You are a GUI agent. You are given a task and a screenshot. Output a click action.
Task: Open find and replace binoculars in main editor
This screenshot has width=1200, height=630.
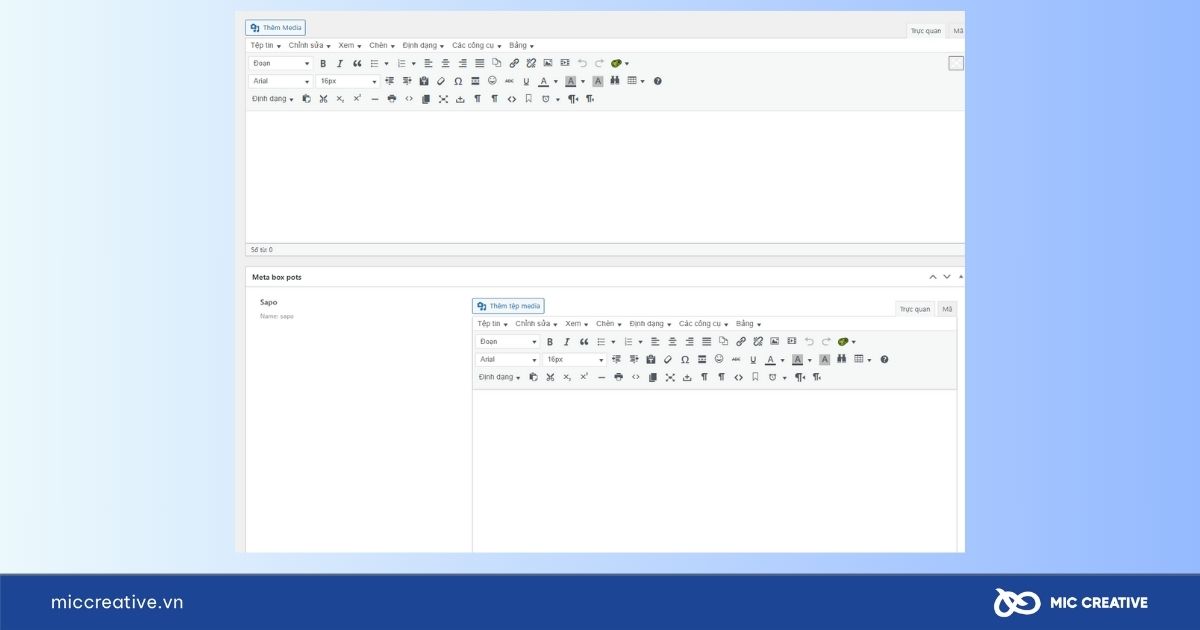(615, 81)
